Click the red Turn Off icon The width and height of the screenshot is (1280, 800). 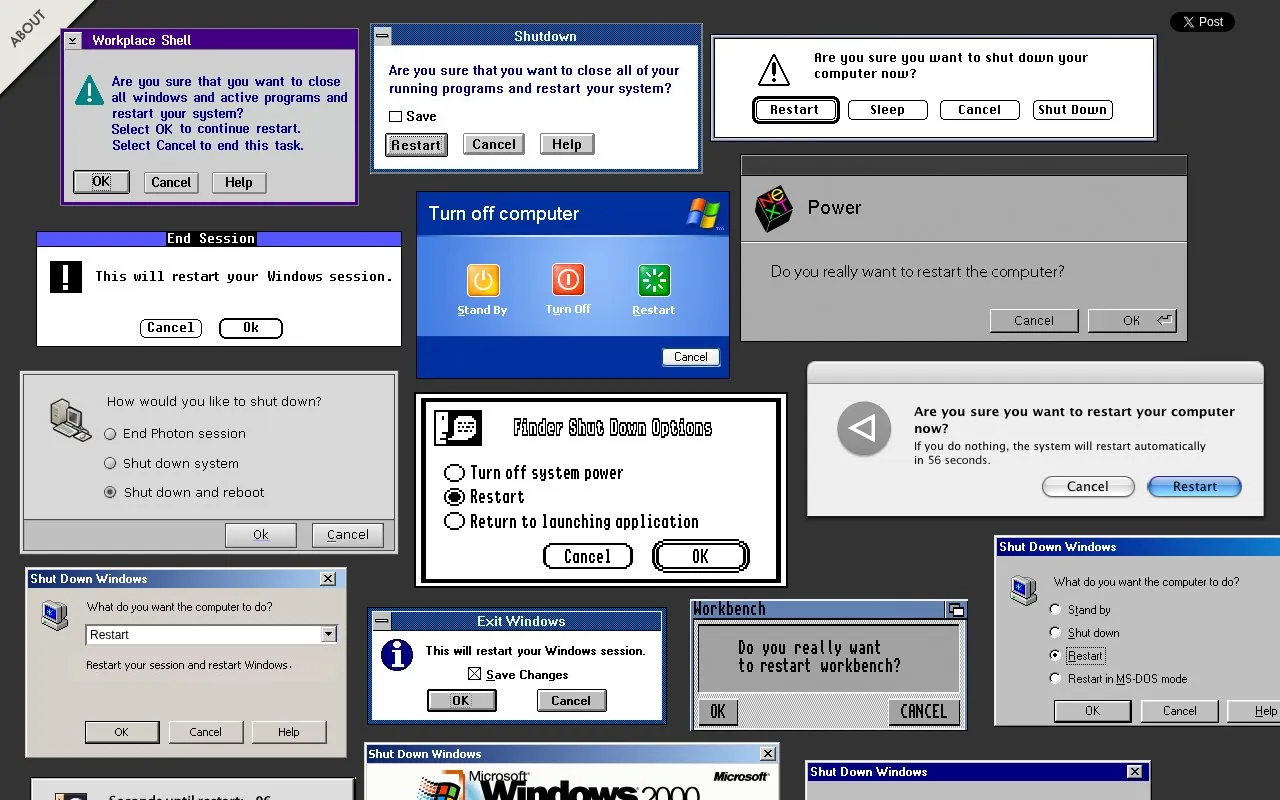point(568,280)
